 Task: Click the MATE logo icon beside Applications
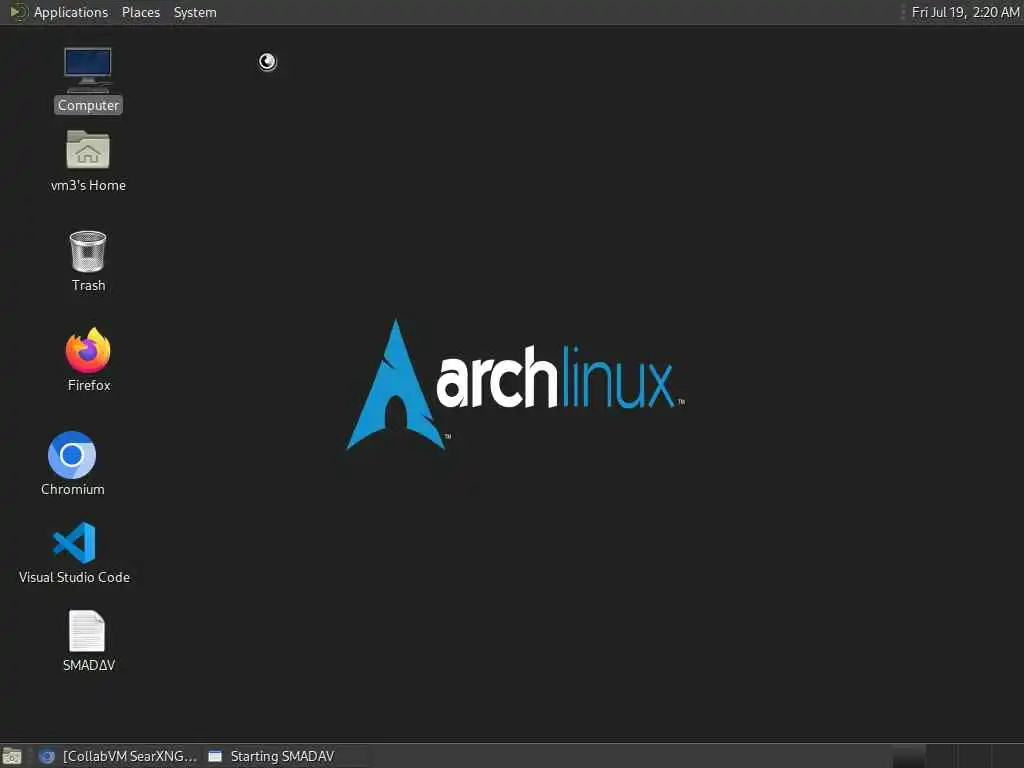pyautogui.click(x=18, y=12)
